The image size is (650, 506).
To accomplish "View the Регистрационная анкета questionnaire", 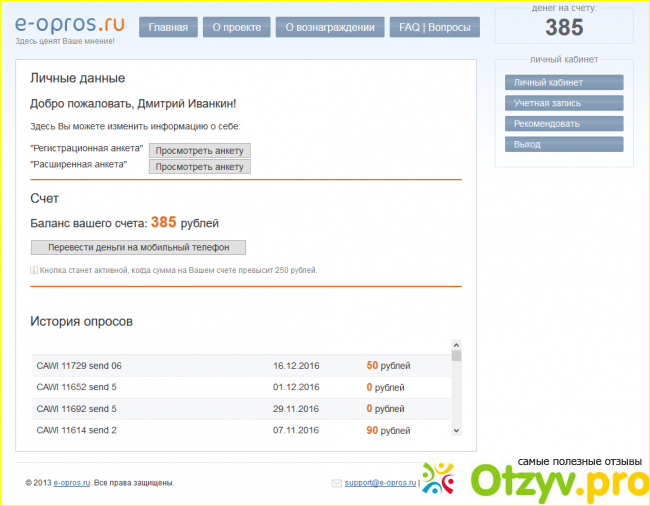I will pyautogui.click(x=199, y=150).
